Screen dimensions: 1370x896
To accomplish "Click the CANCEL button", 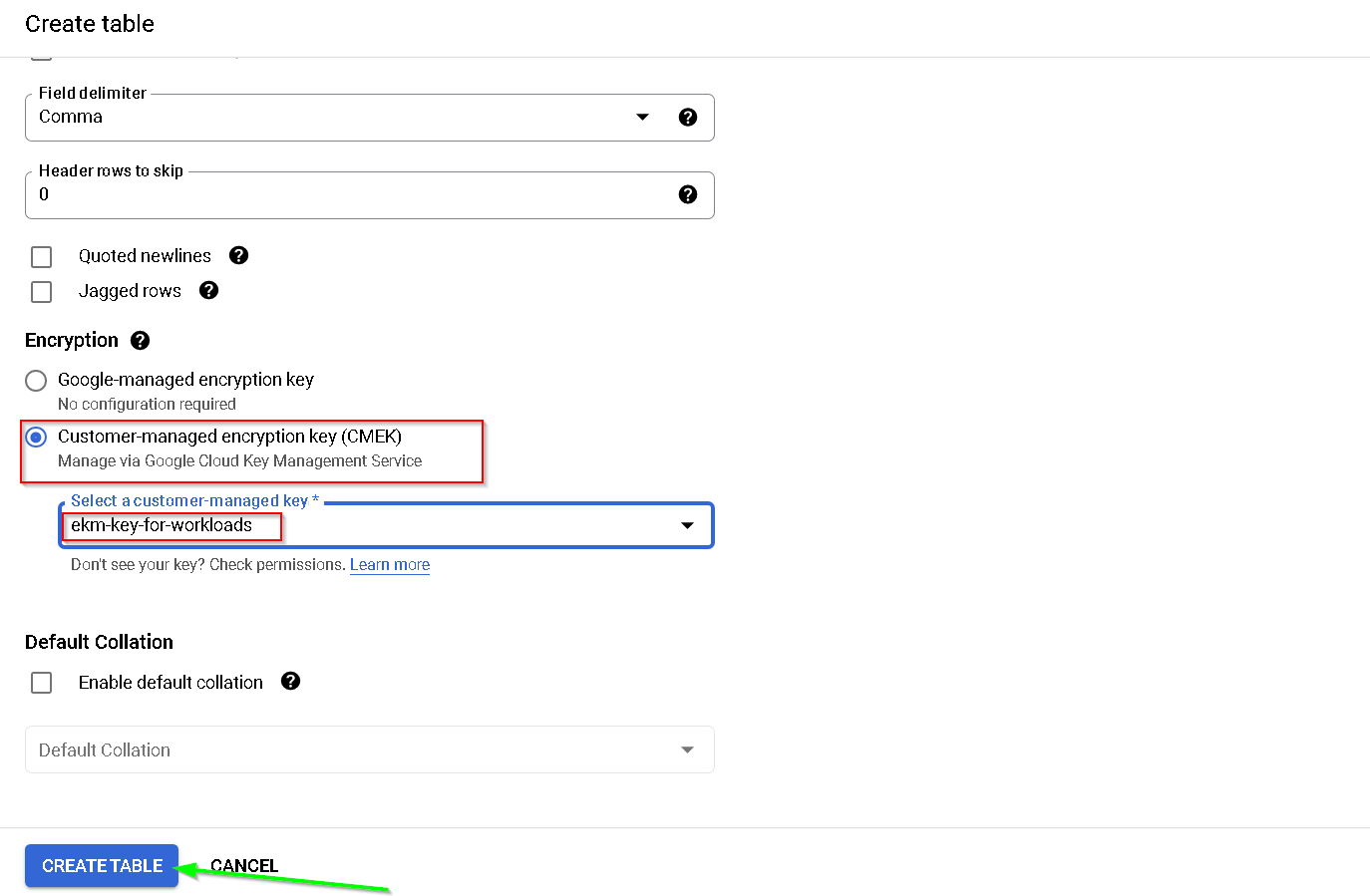I will [x=244, y=866].
